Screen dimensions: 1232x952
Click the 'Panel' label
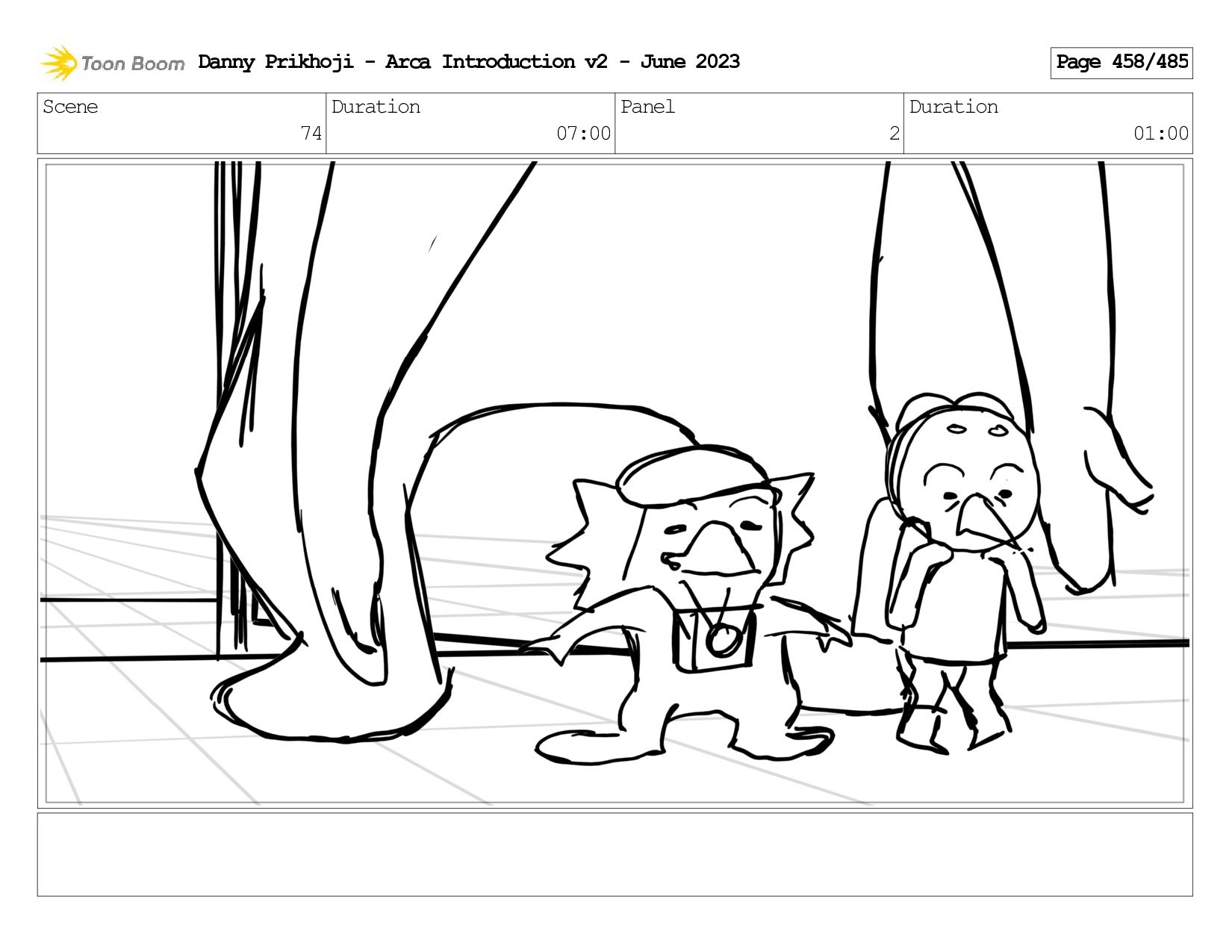[647, 107]
